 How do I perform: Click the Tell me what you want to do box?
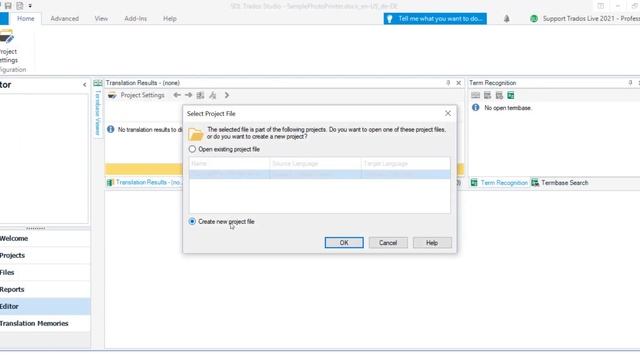point(435,19)
